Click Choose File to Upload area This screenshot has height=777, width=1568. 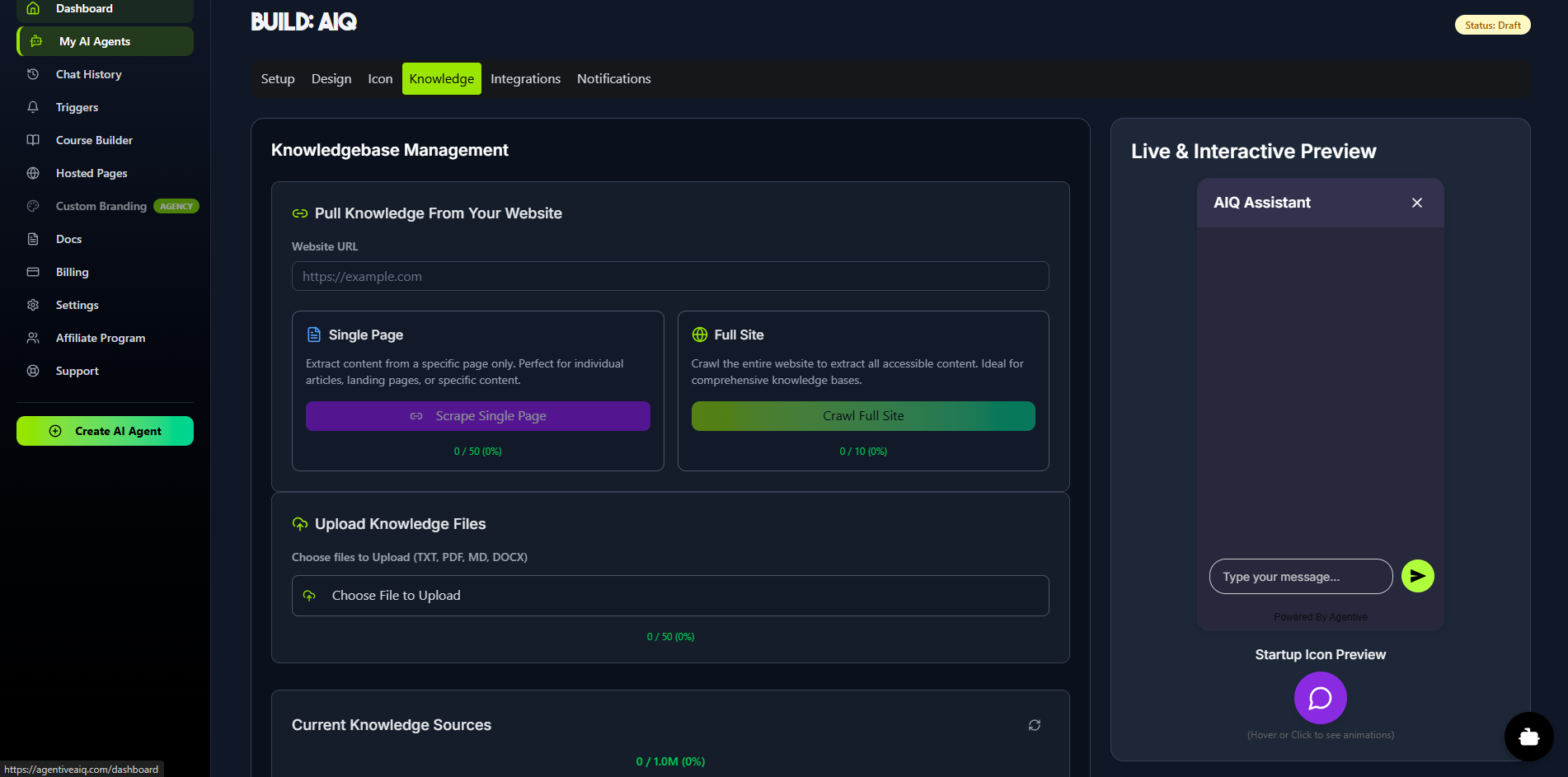pyautogui.click(x=669, y=596)
